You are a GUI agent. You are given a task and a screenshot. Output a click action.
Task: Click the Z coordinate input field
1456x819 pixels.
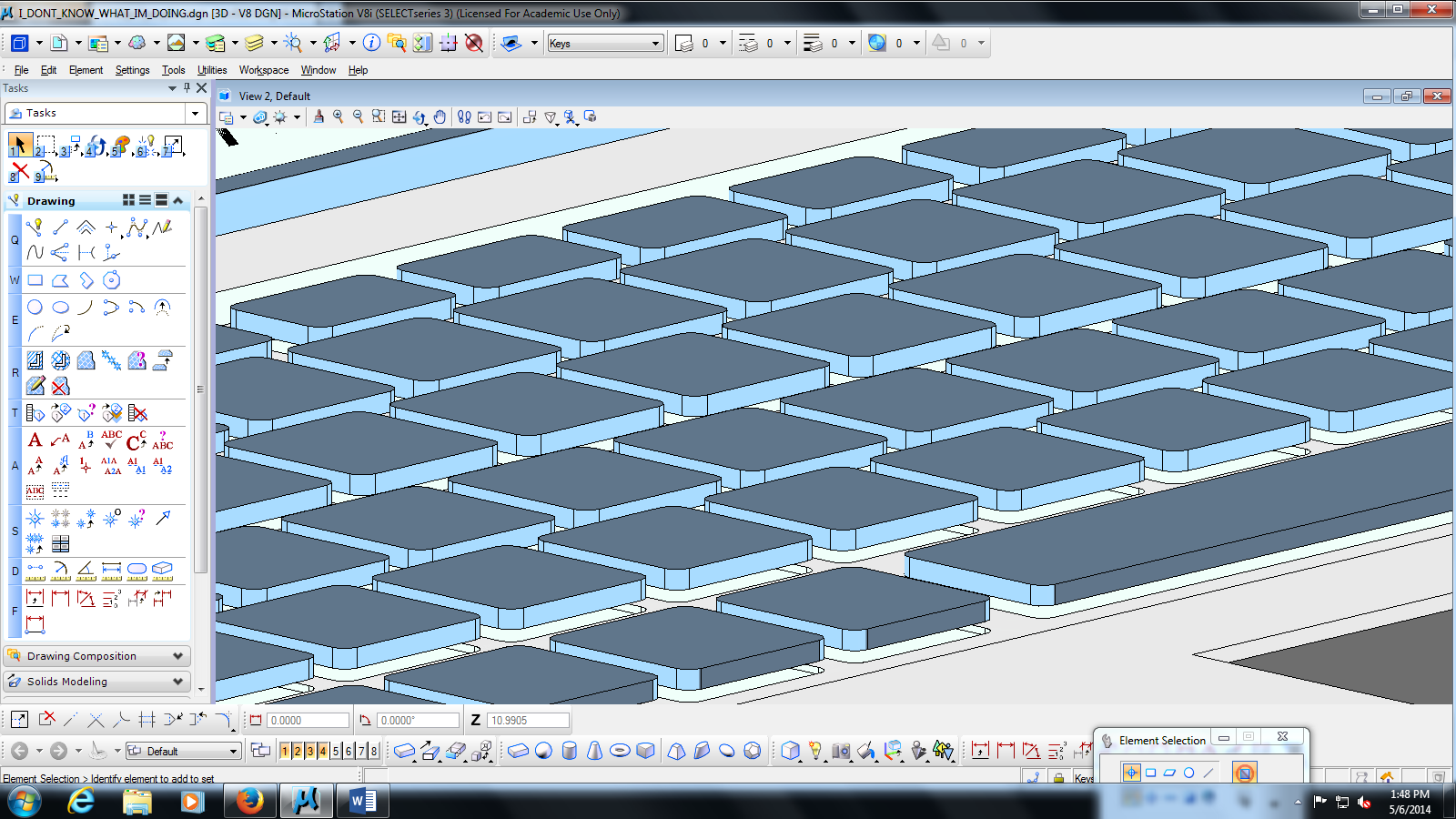pyautogui.click(x=528, y=720)
